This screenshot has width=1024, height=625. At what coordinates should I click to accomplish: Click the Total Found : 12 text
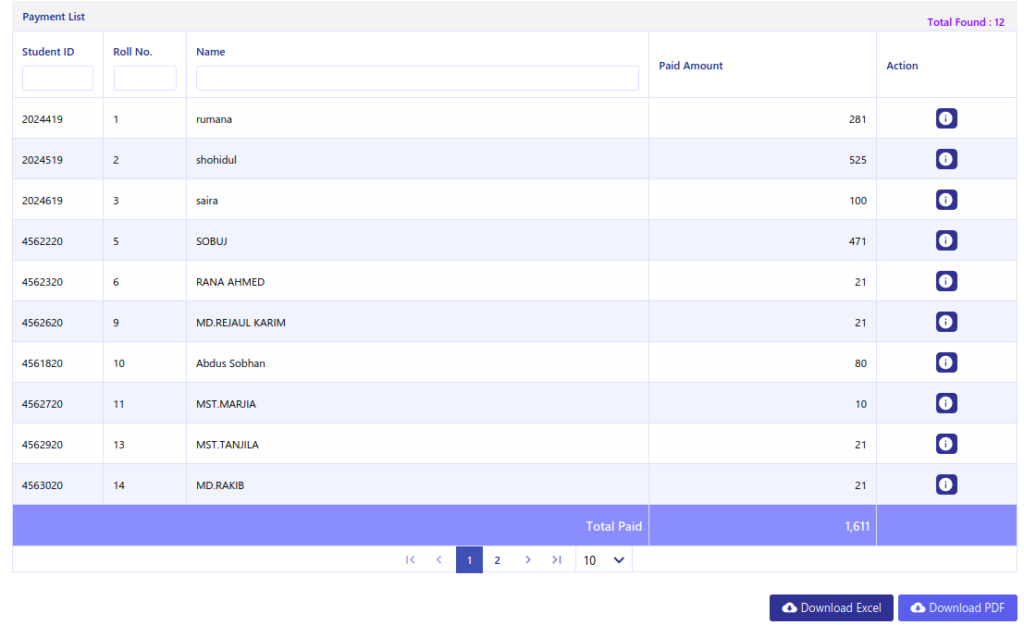click(x=965, y=22)
